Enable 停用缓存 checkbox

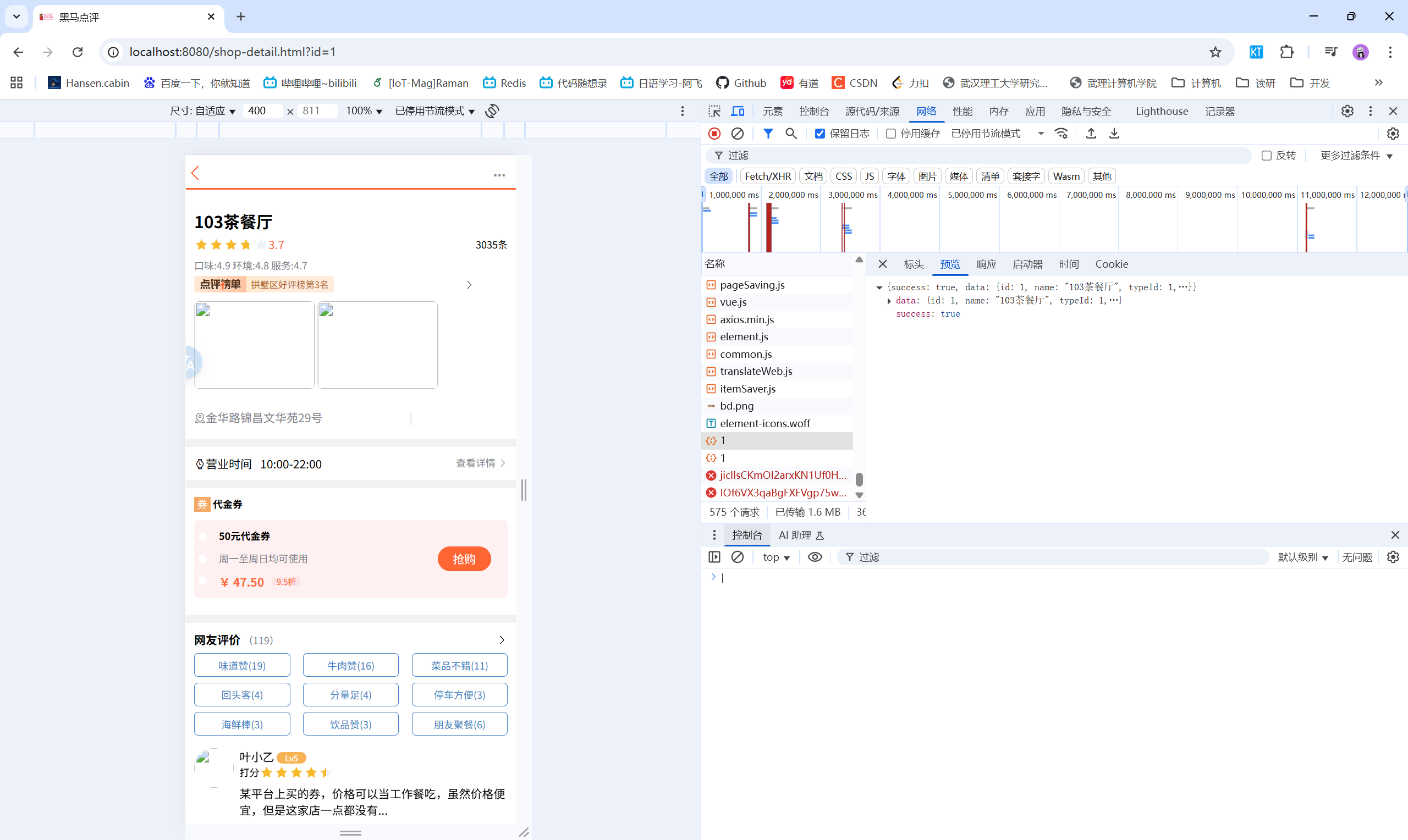click(890, 133)
